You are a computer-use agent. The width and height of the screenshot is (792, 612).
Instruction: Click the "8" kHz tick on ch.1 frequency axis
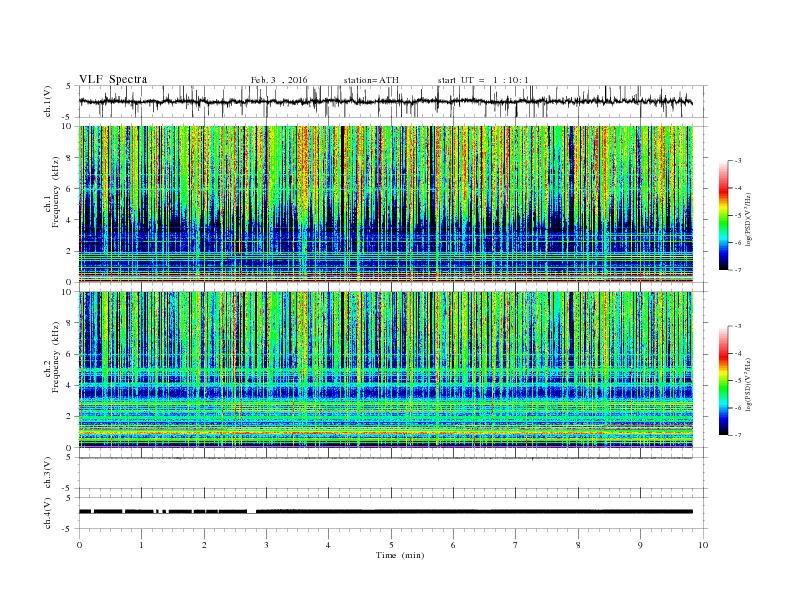tap(69, 158)
